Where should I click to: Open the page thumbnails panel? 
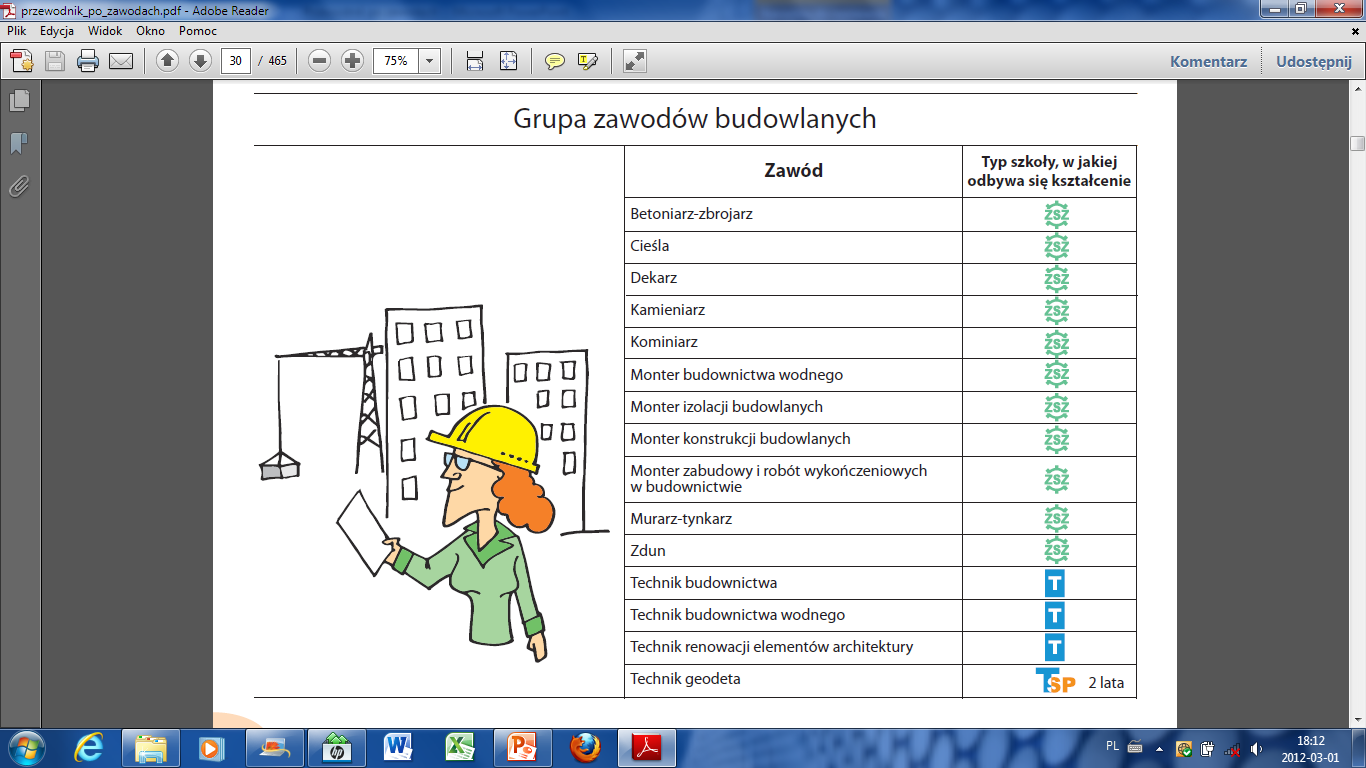[19, 100]
